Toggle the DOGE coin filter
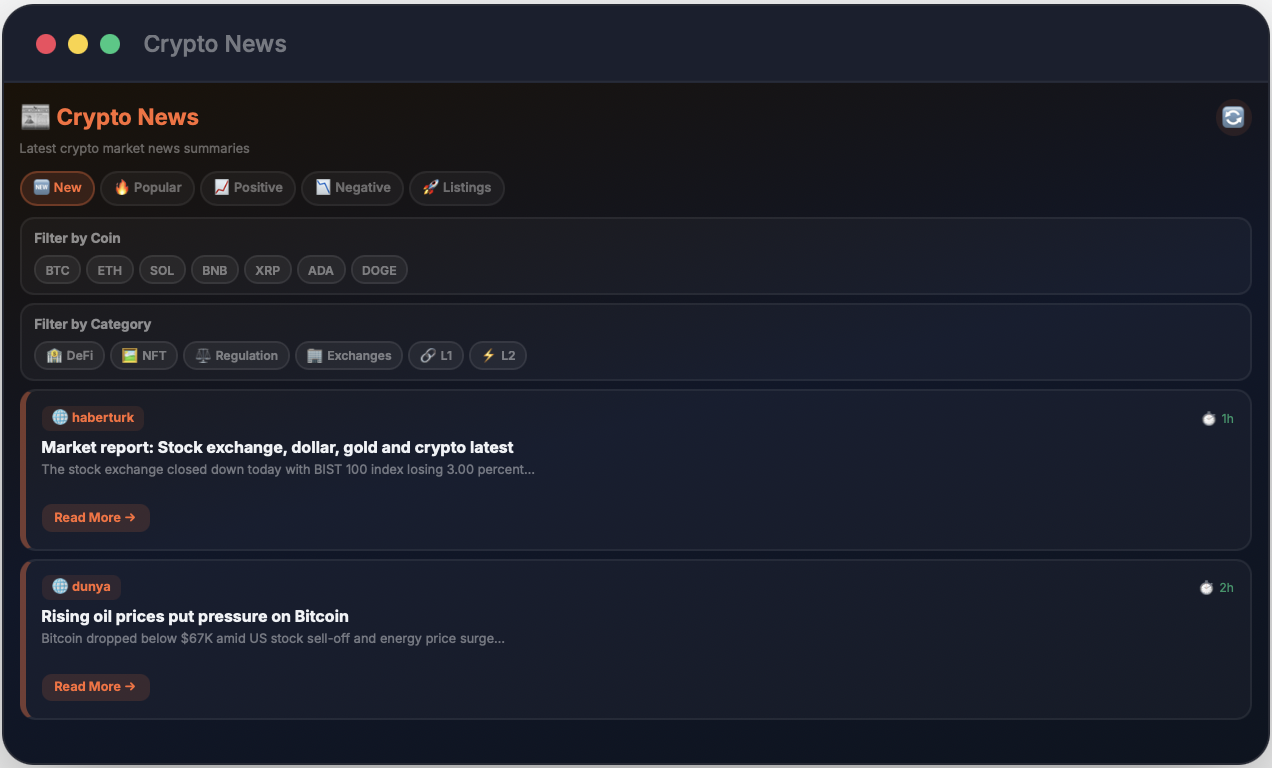1272x768 pixels. pyautogui.click(x=379, y=269)
